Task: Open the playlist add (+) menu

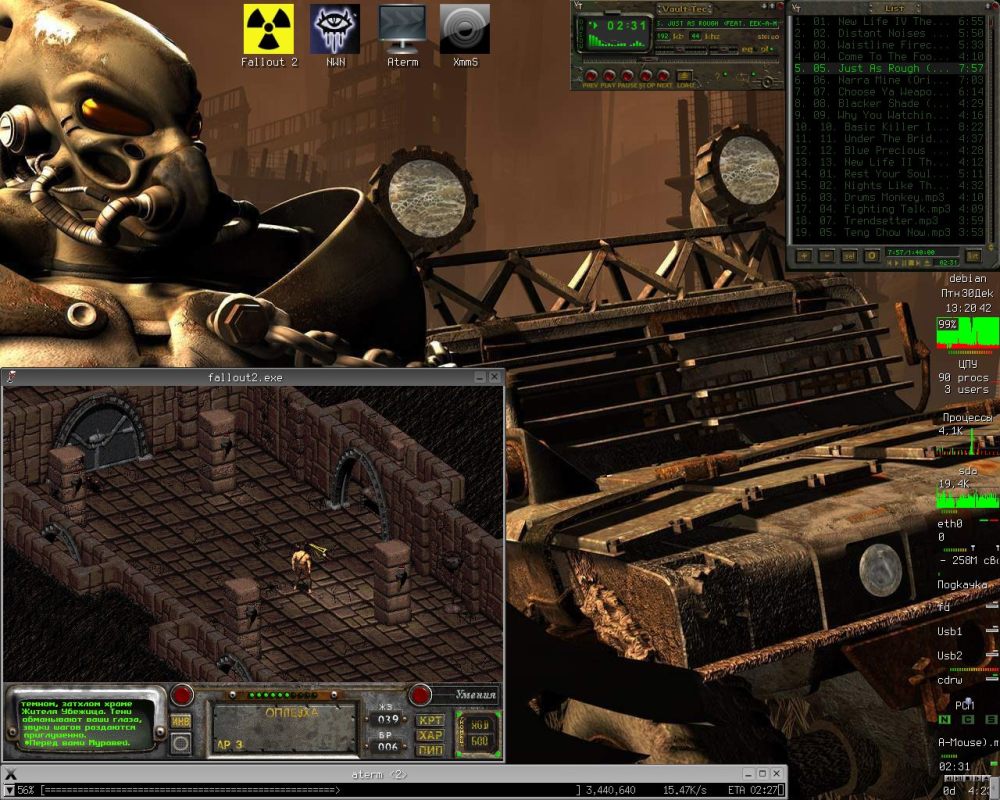Action: pos(804,255)
